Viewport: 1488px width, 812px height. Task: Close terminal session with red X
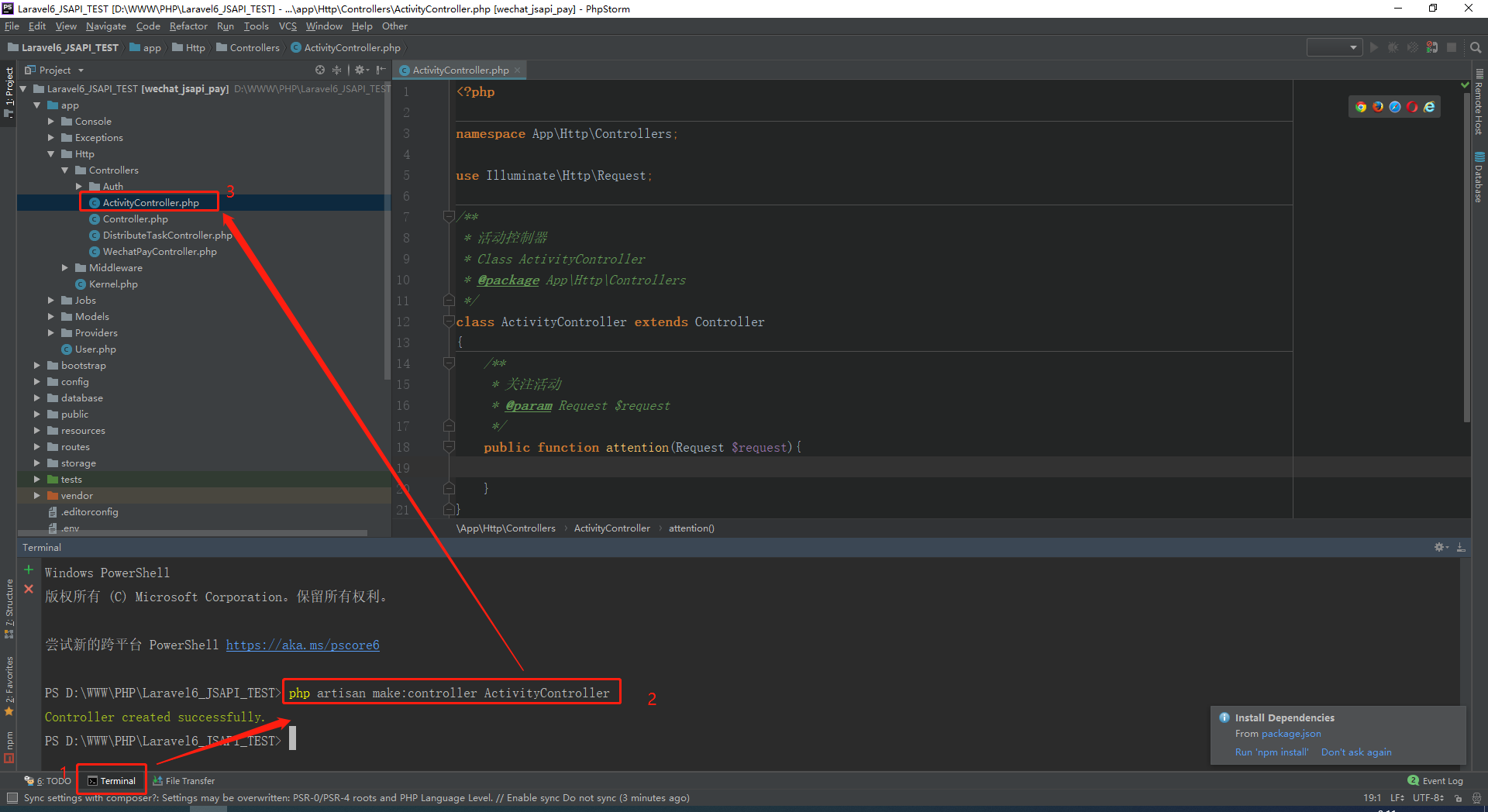pos(29,589)
